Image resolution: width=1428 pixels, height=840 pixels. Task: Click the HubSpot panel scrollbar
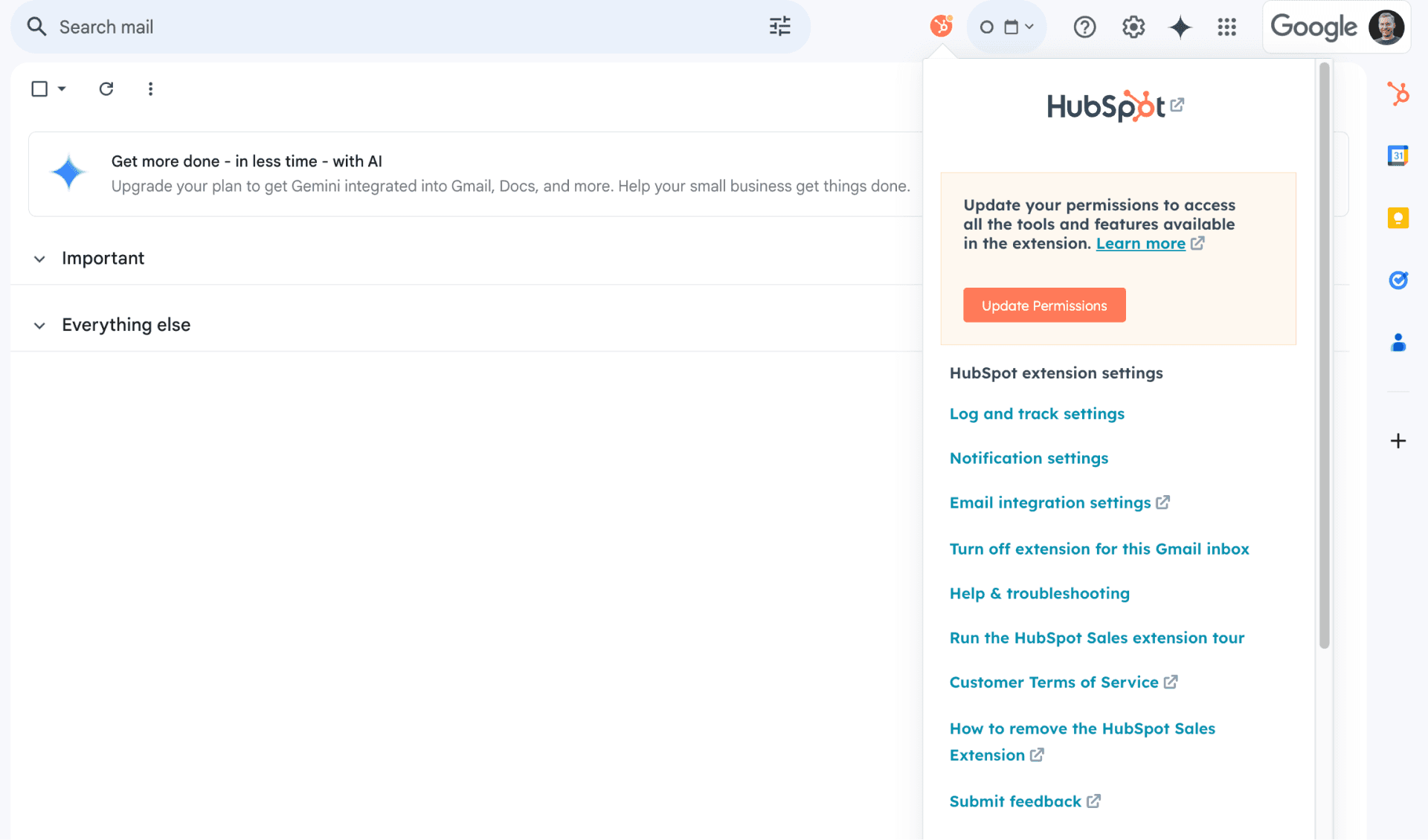tap(1324, 356)
